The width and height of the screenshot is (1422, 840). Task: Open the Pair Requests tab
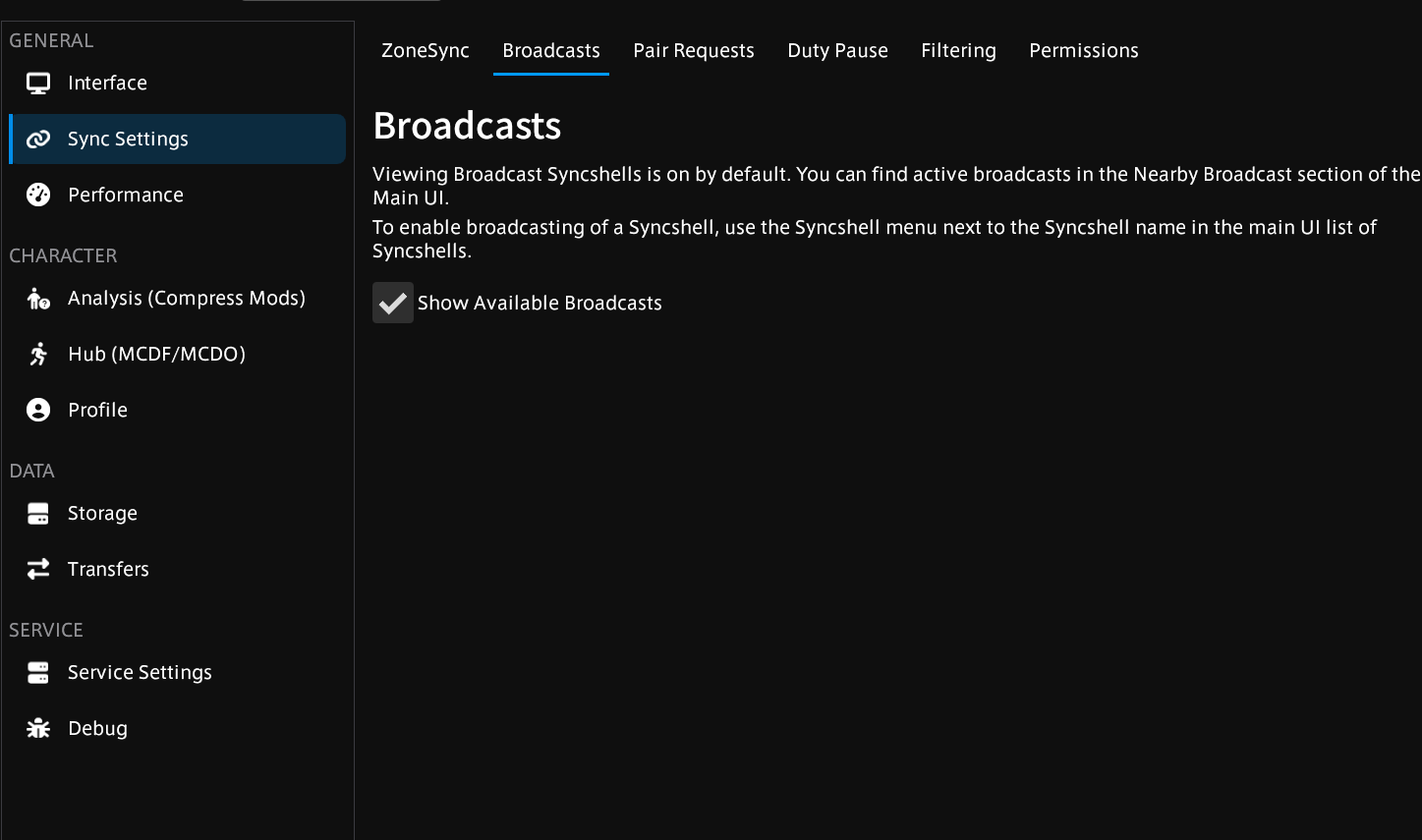click(x=694, y=51)
